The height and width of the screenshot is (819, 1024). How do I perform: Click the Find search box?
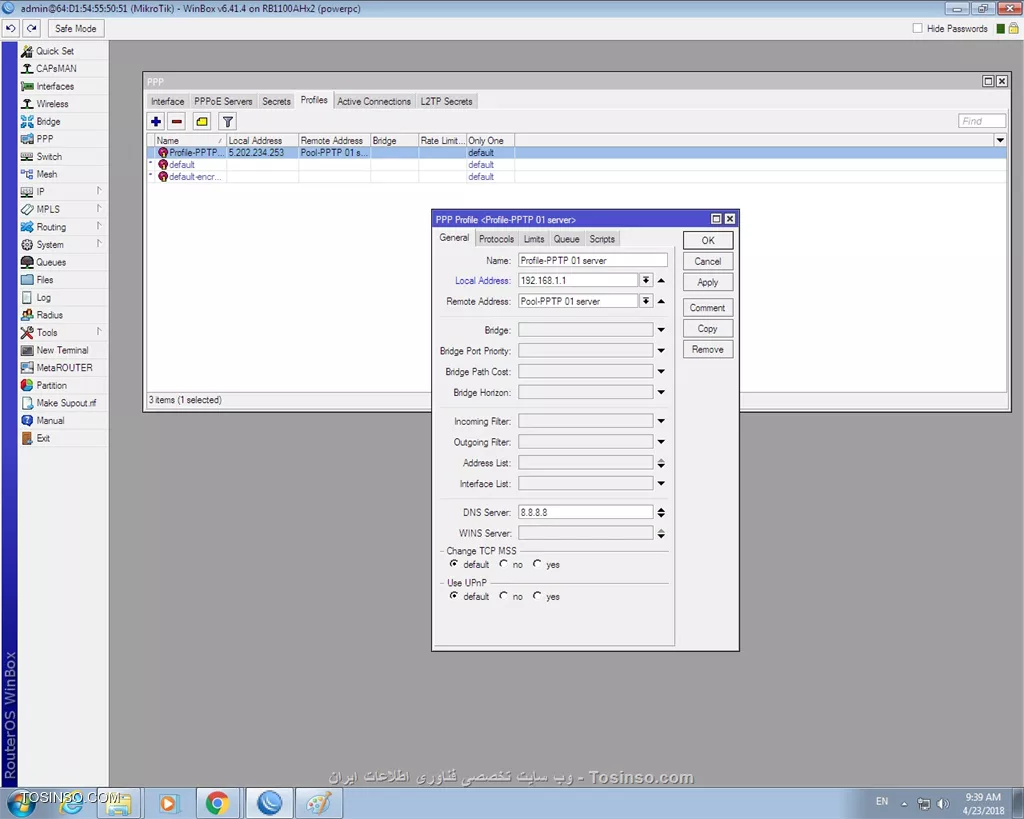[982, 121]
